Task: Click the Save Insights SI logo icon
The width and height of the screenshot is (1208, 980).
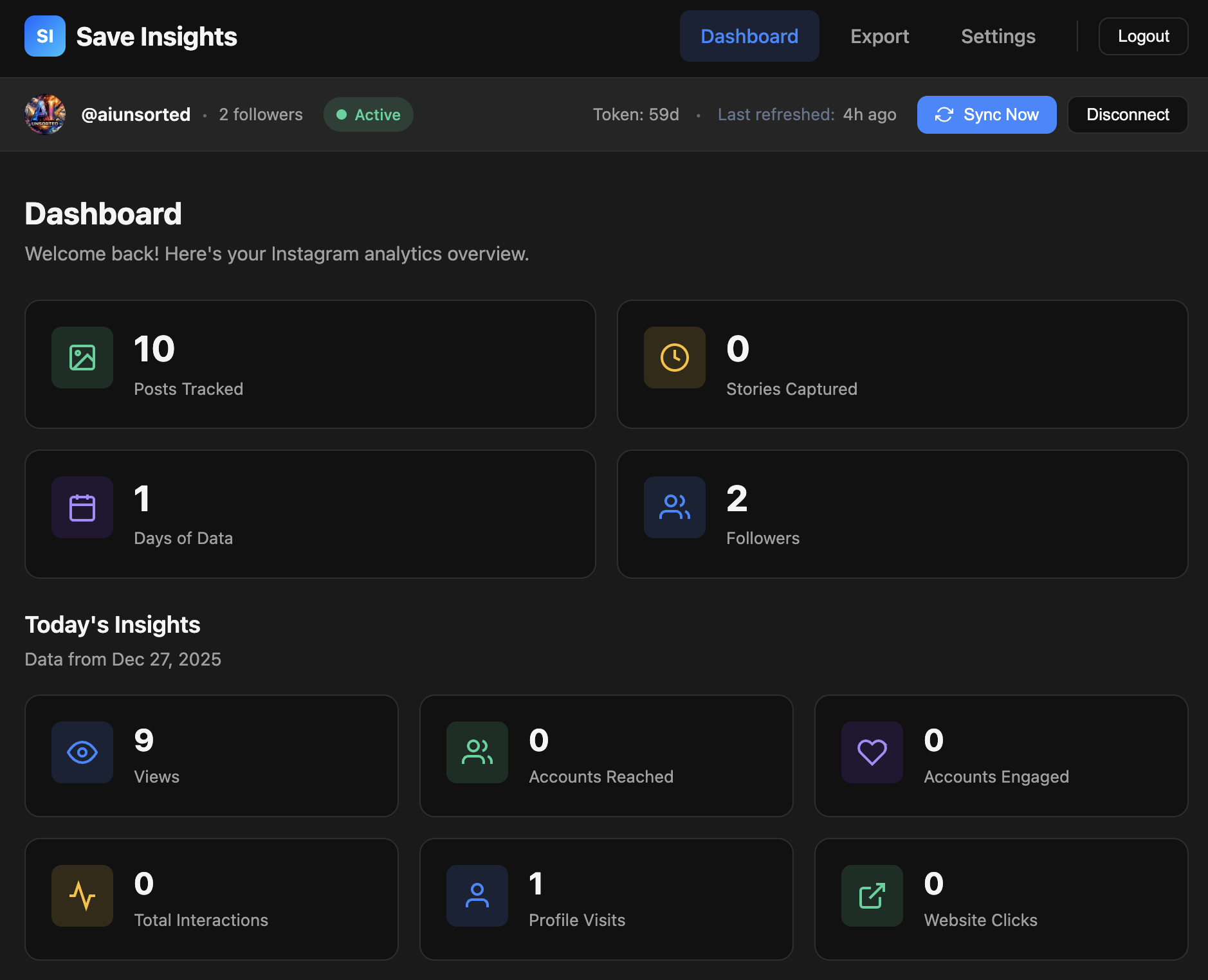Action: tap(44, 36)
